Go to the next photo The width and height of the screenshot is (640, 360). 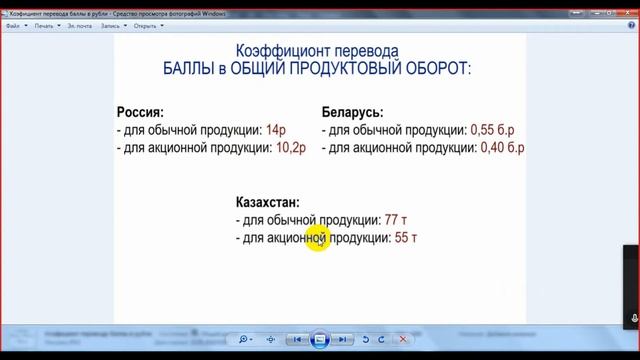pos(342,339)
